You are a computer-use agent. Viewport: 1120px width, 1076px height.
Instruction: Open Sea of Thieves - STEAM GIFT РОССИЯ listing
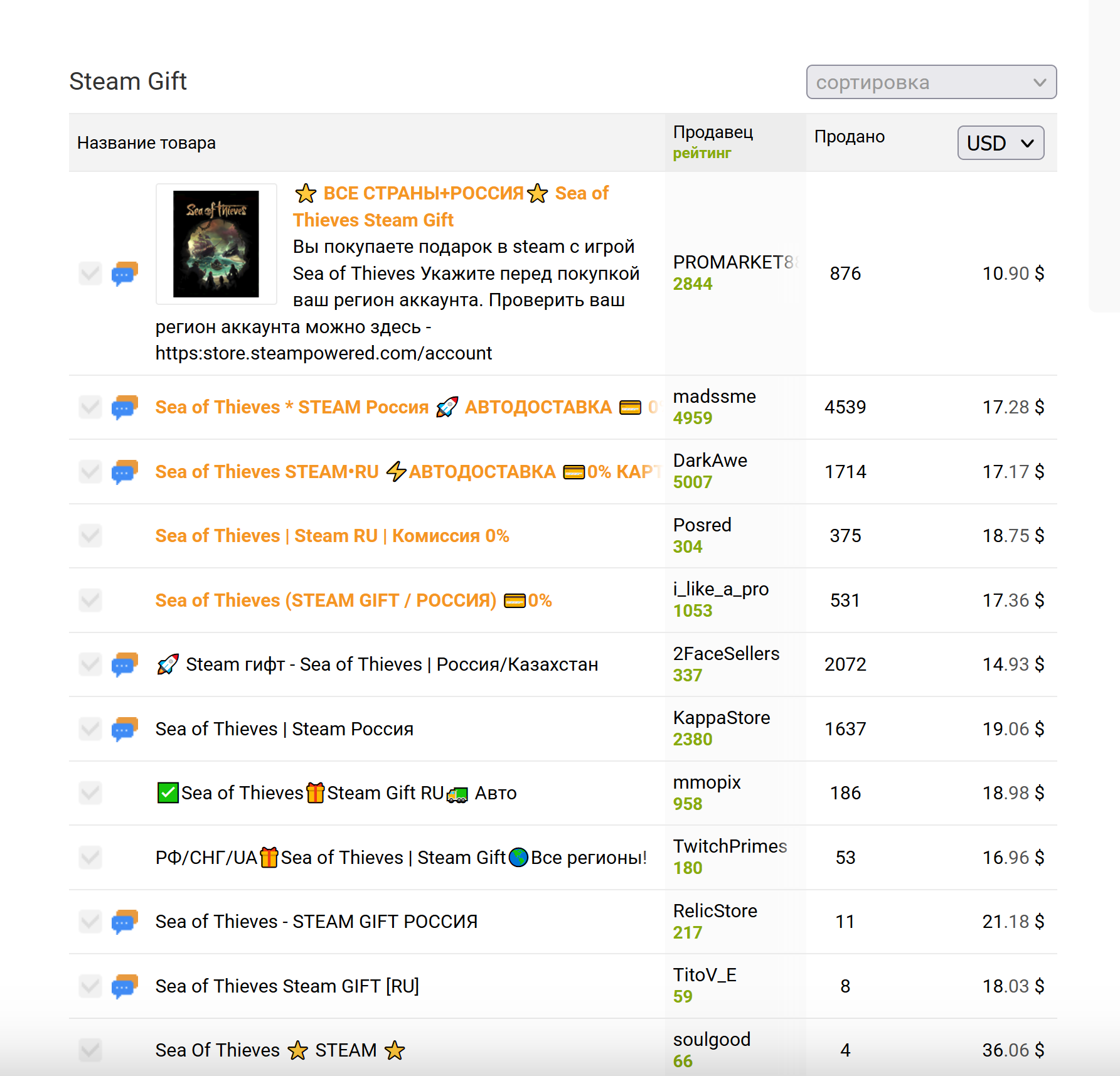(x=317, y=922)
